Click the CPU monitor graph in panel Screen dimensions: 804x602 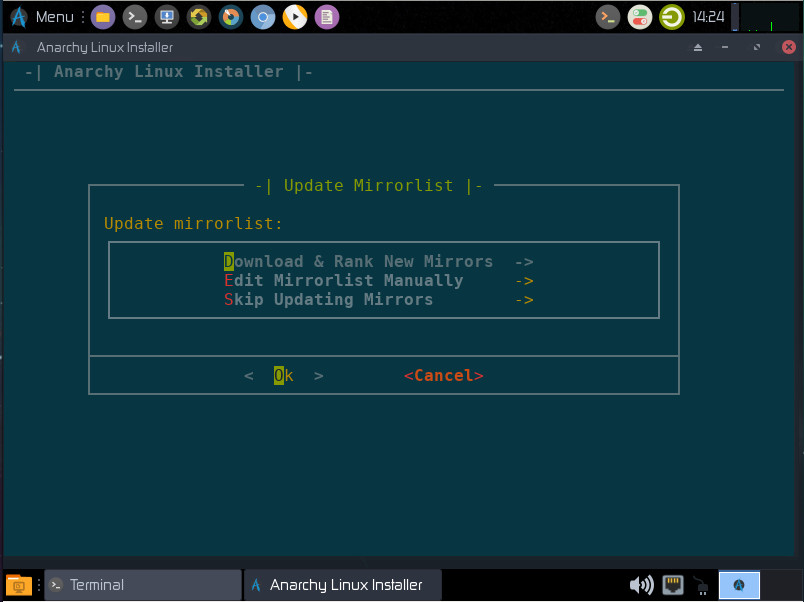pyautogui.click(x=770, y=17)
